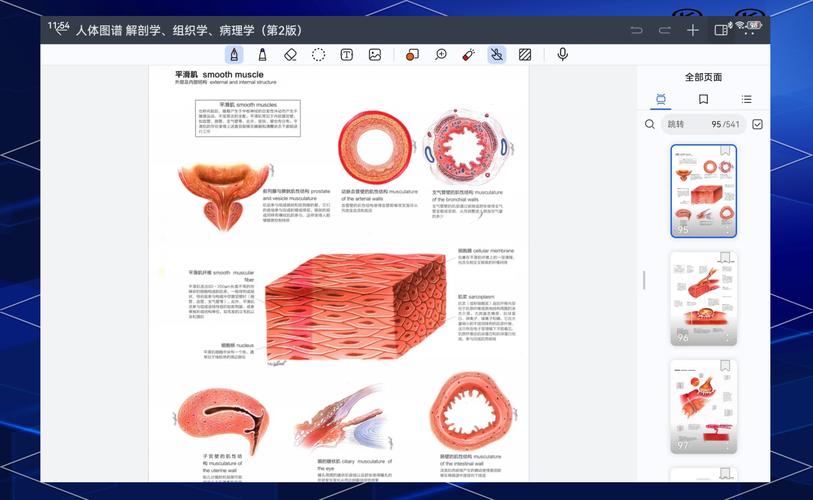
Task: Activate the lasso selection tool
Action: click(x=318, y=55)
